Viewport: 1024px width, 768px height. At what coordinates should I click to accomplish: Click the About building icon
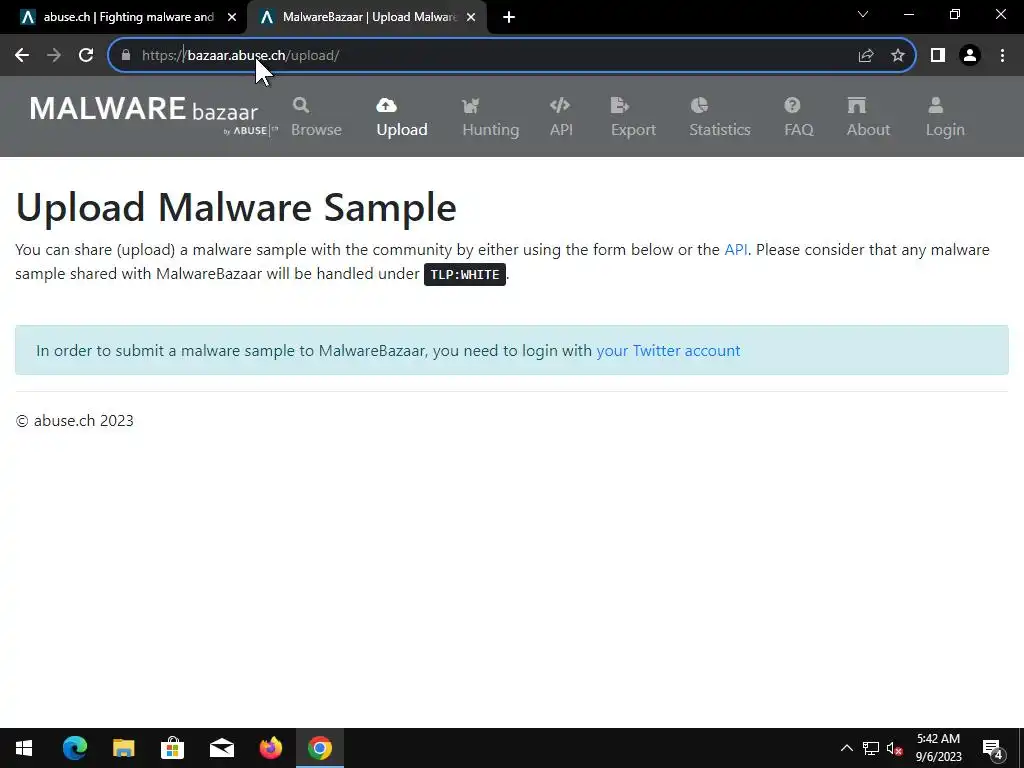pos(857,105)
